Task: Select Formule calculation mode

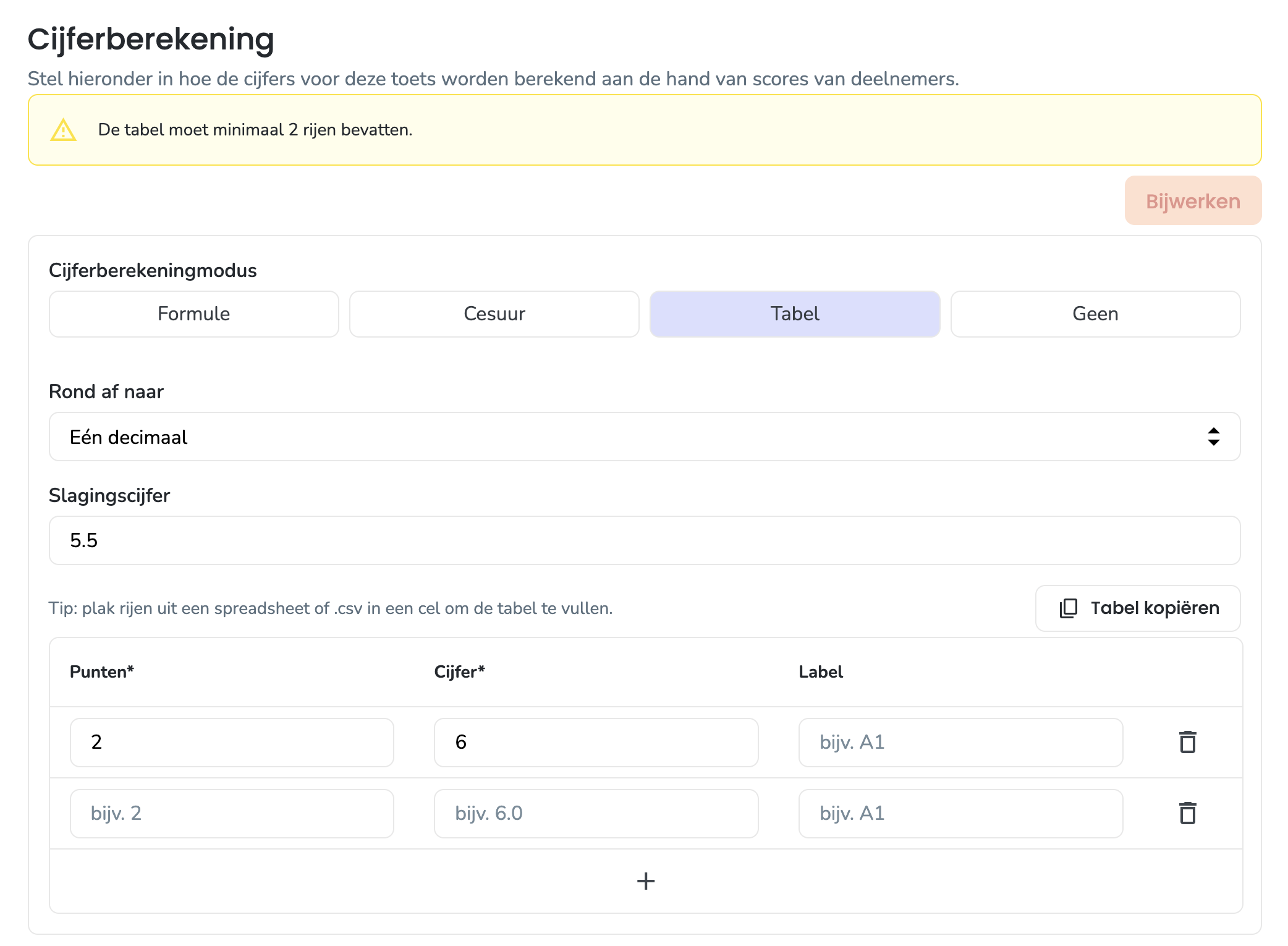Action: (194, 314)
